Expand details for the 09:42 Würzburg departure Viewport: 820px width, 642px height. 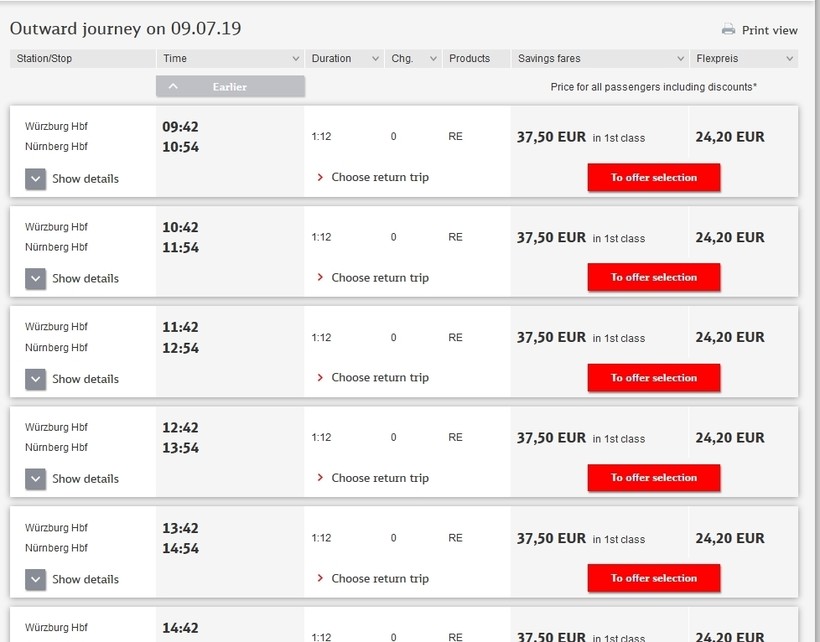[36, 179]
